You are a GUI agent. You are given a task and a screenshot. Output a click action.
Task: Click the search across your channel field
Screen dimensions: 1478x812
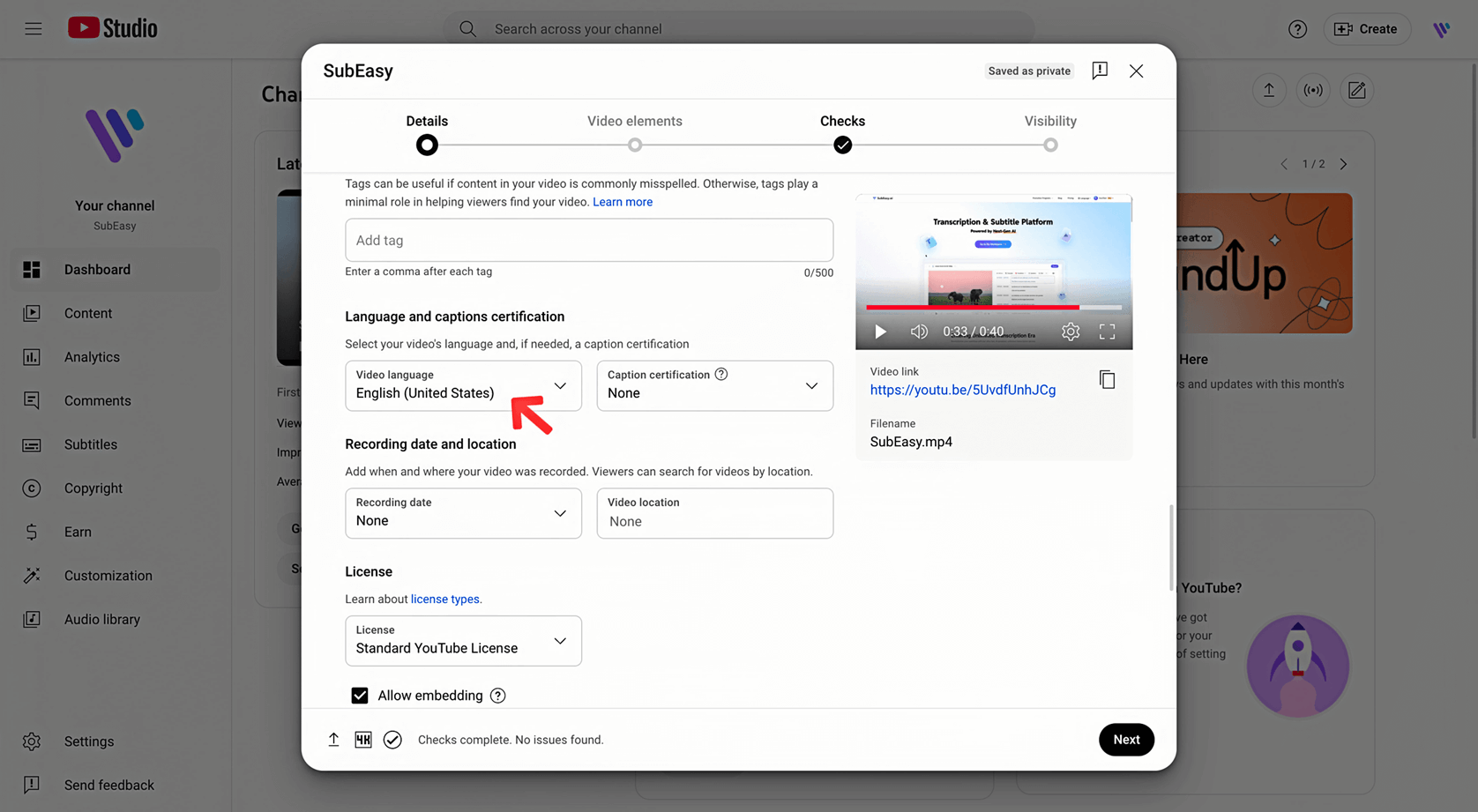coord(739,29)
